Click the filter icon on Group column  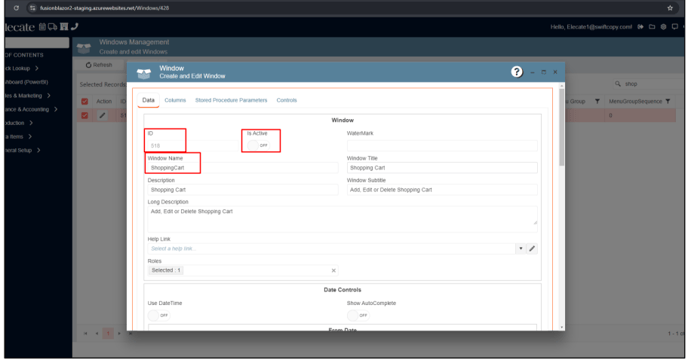coord(597,101)
